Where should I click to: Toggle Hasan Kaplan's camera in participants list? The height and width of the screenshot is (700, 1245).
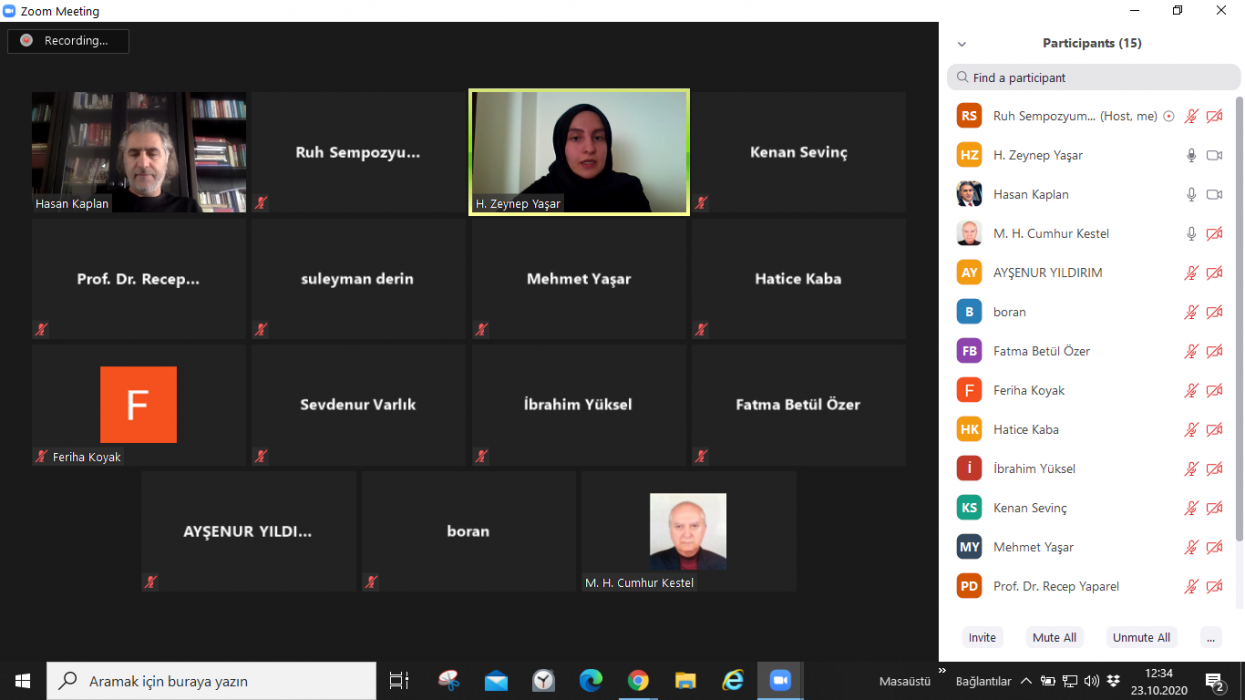click(x=1214, y=194)
